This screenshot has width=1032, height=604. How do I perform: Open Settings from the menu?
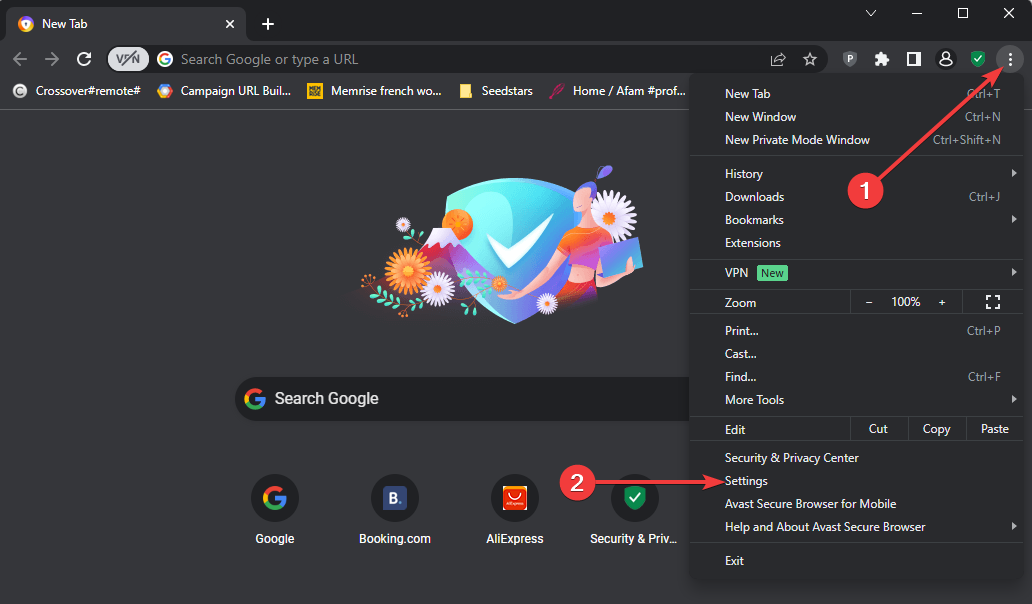click(x=856, y=481)
